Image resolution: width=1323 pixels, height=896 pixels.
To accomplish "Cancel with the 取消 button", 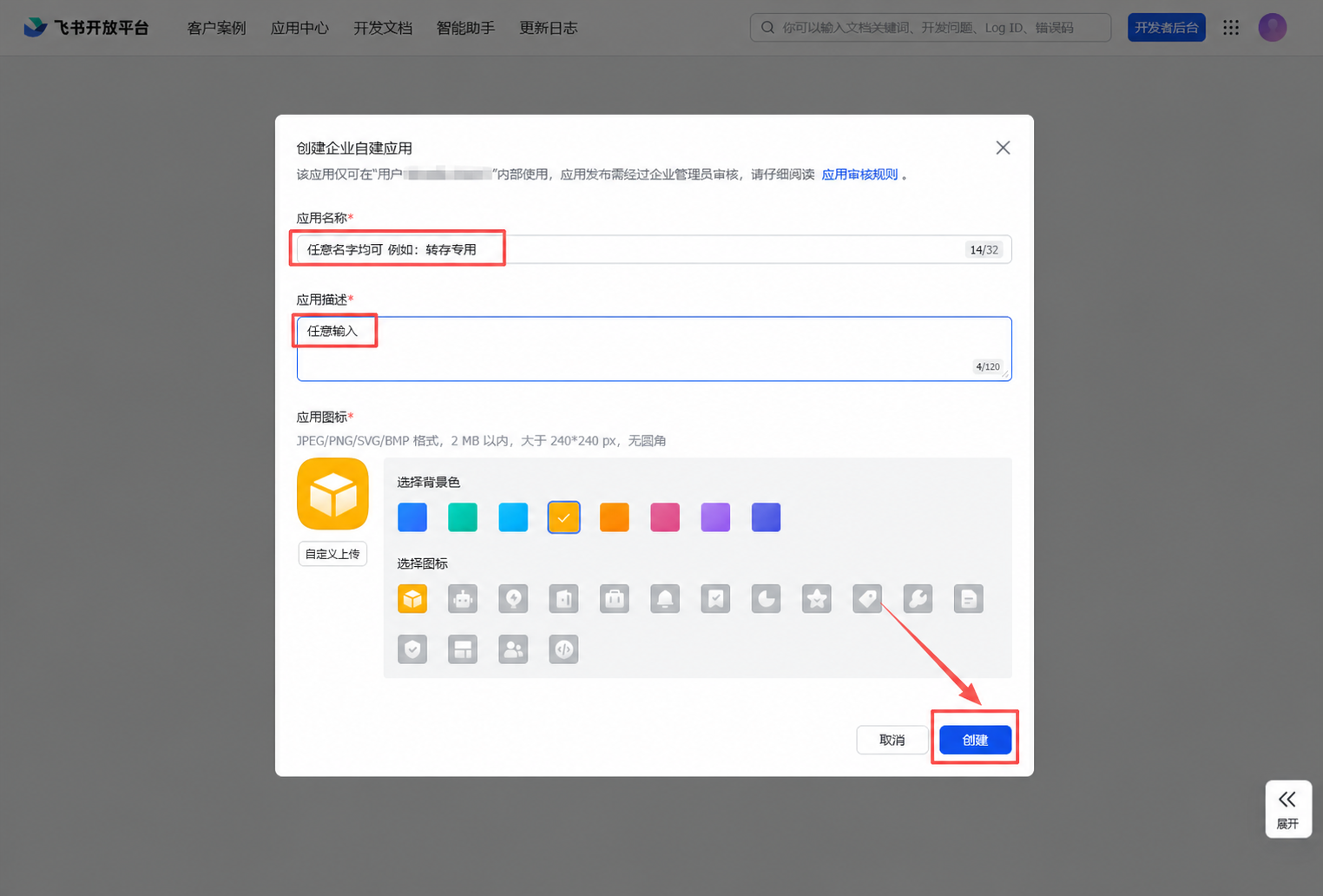I will click(892, 740).
